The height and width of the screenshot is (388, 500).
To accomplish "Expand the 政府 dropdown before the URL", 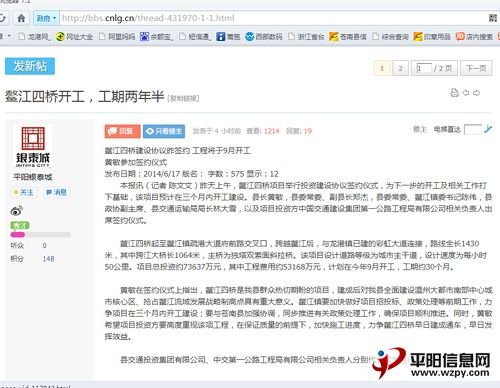I will click(46, 18).
